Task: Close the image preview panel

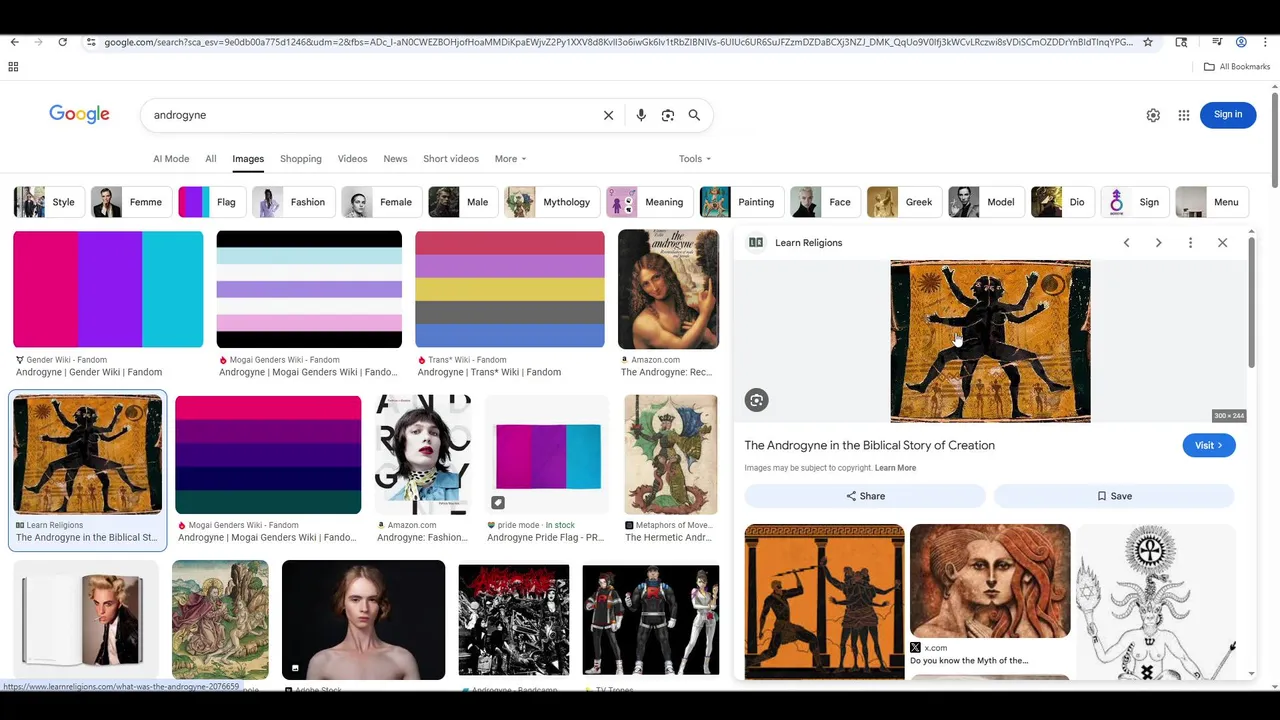Action: [1222, 243]
